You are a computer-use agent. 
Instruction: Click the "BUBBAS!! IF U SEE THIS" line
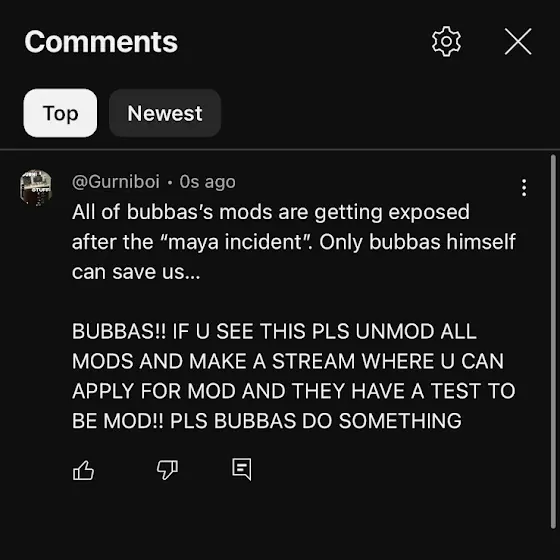pos(274,331)
